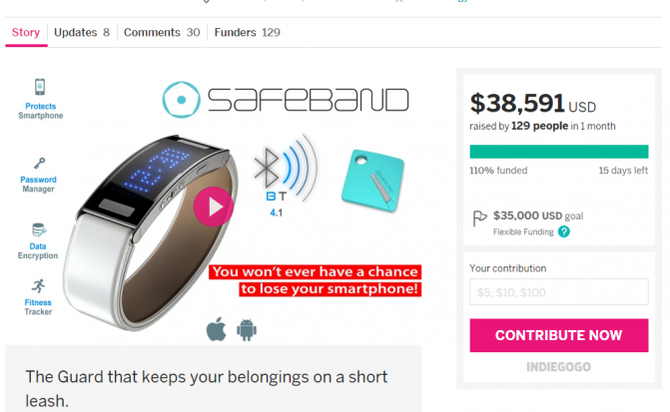670x412 pixels.
Task: Open the Flexible Funding help icon
Action: click(564, 232)
